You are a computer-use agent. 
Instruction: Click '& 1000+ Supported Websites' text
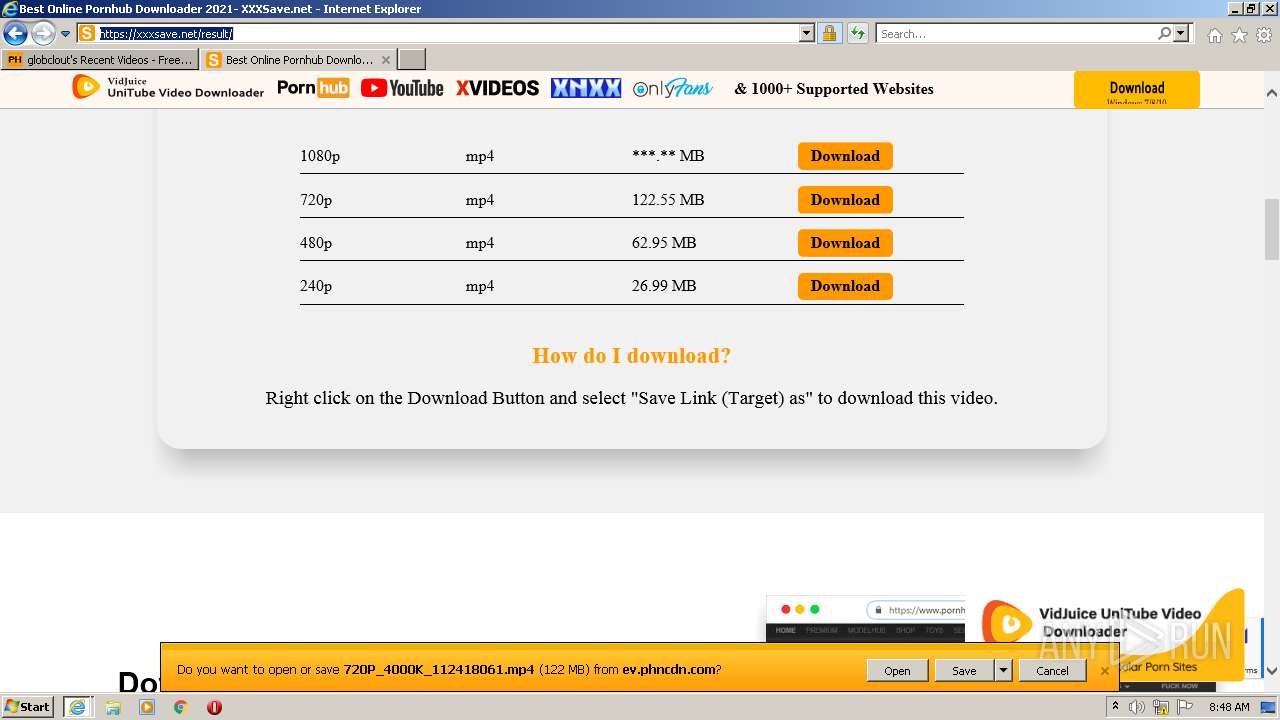coord(833,89)
